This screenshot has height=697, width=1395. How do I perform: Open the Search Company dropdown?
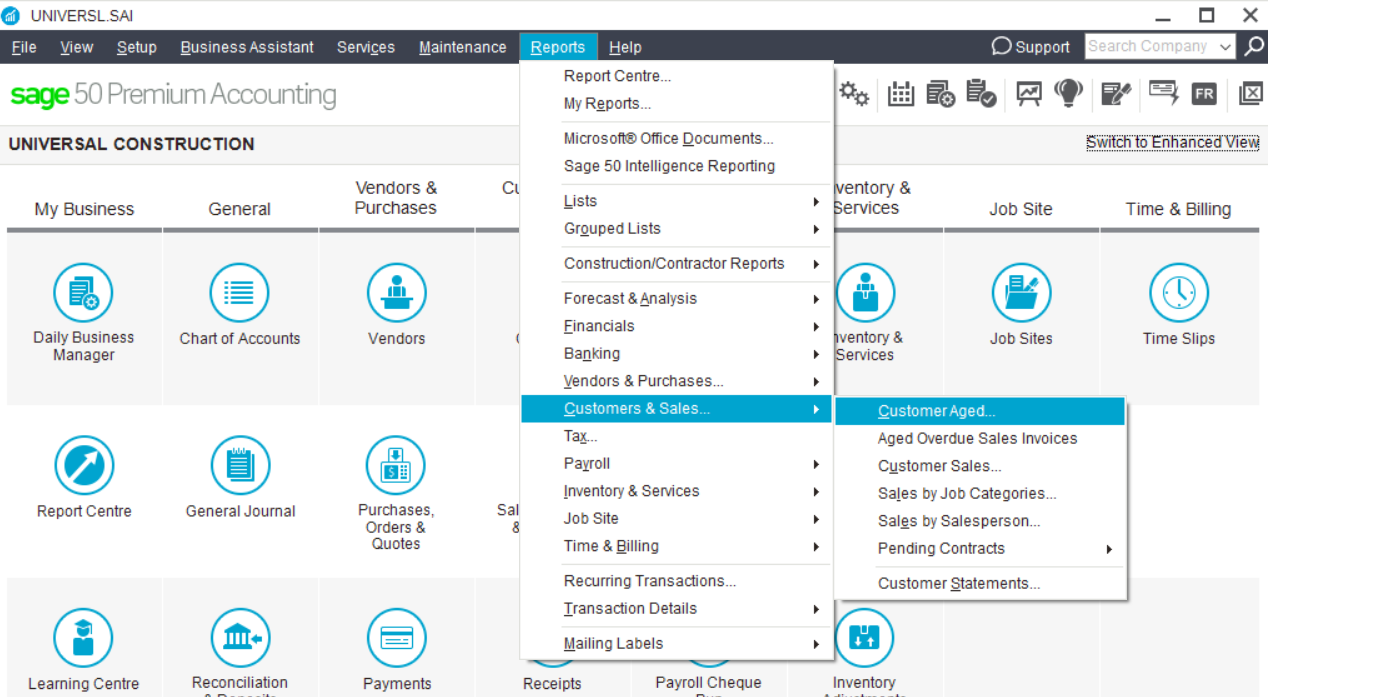(1225, 47)
